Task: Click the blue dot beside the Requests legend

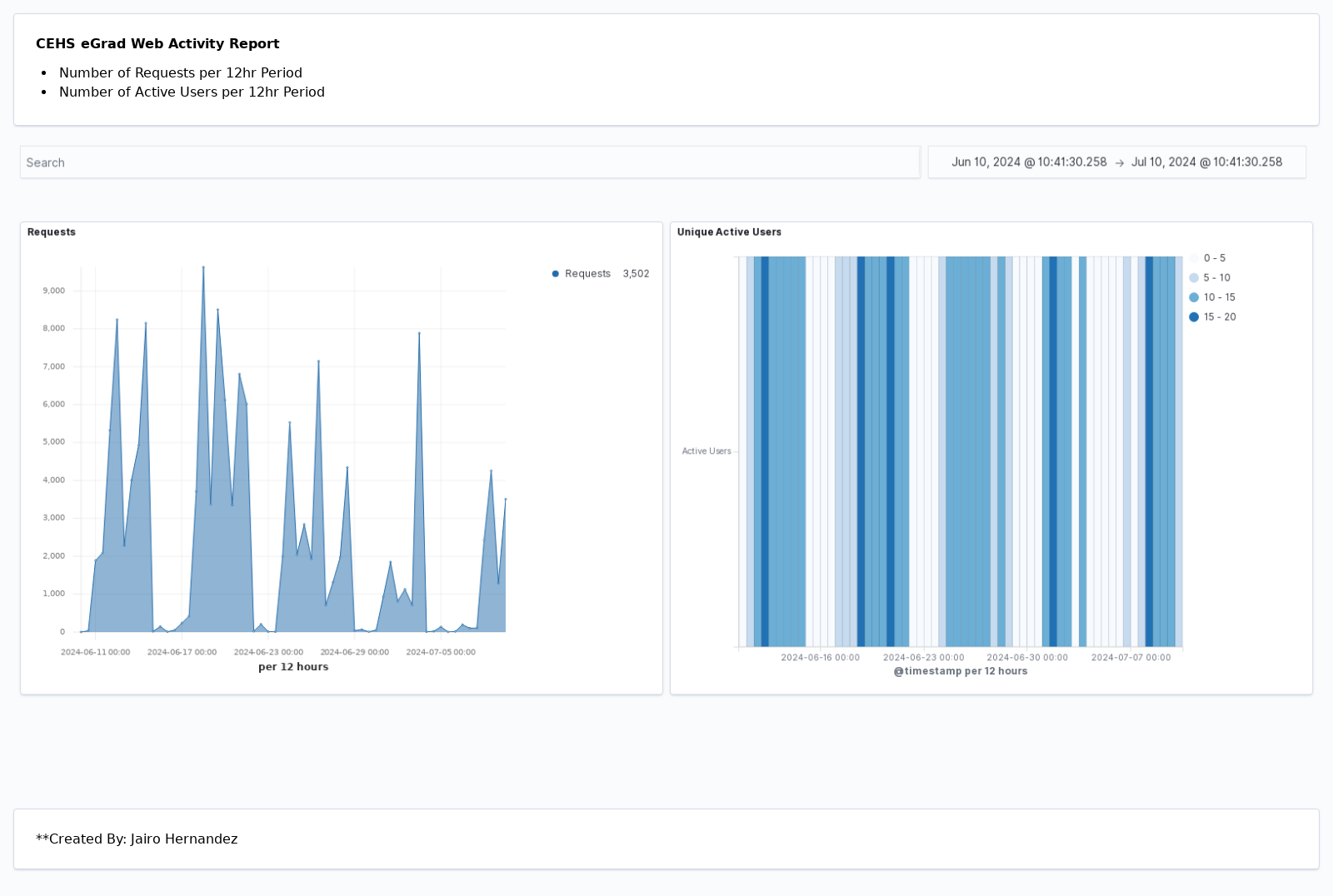Action: pos(555,273)
